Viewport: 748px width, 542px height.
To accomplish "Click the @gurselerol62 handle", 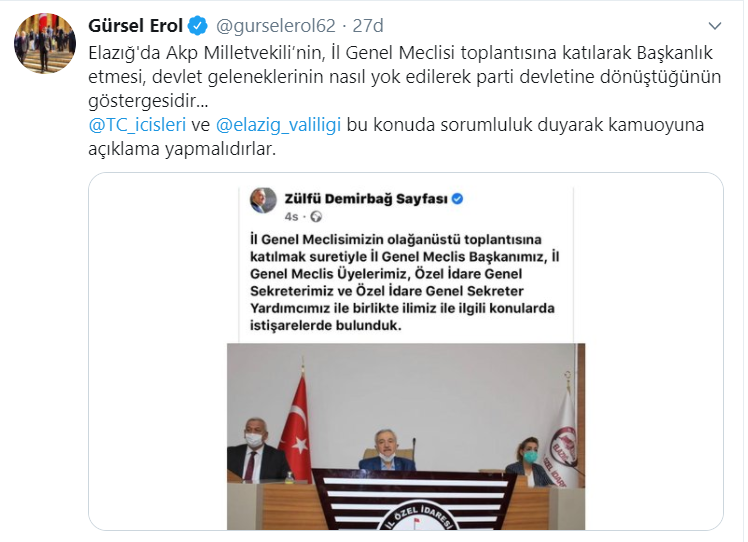I will 276,26.
